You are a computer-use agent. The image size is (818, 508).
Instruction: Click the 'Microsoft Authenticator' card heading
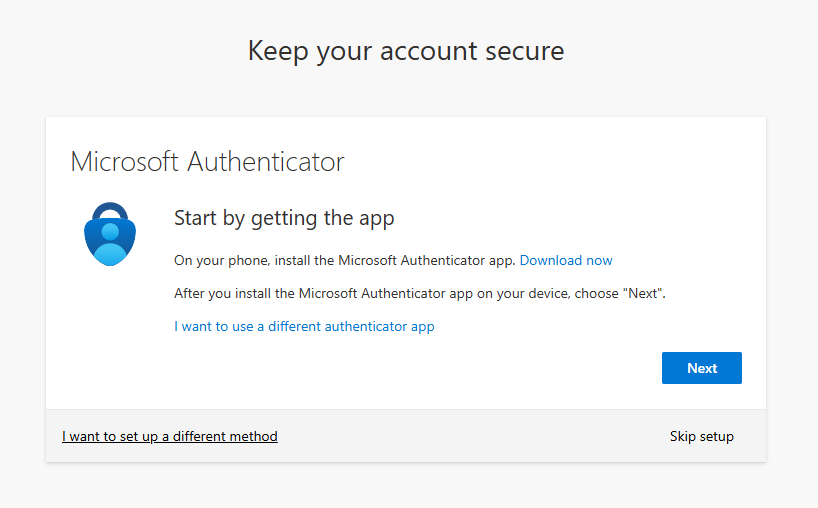pyautogui.click(x=207, y=162)
